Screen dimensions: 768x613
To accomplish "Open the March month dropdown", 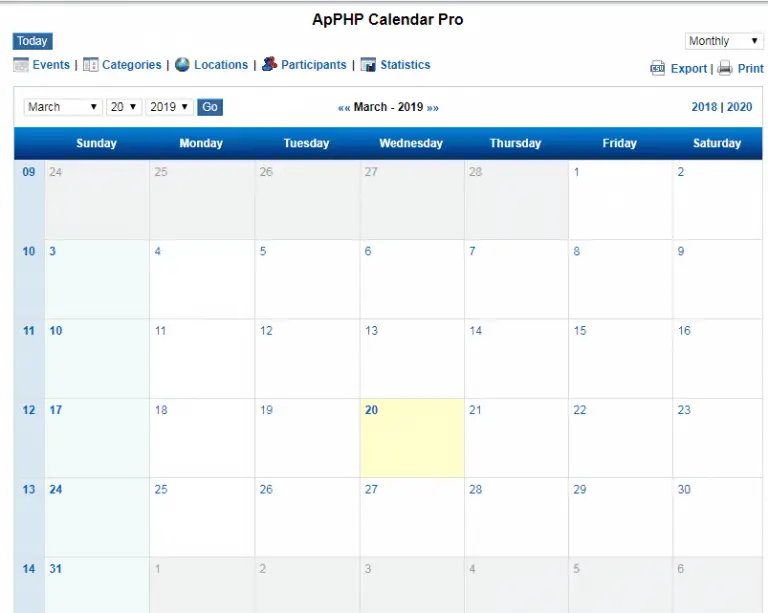I will click(62, 107).
